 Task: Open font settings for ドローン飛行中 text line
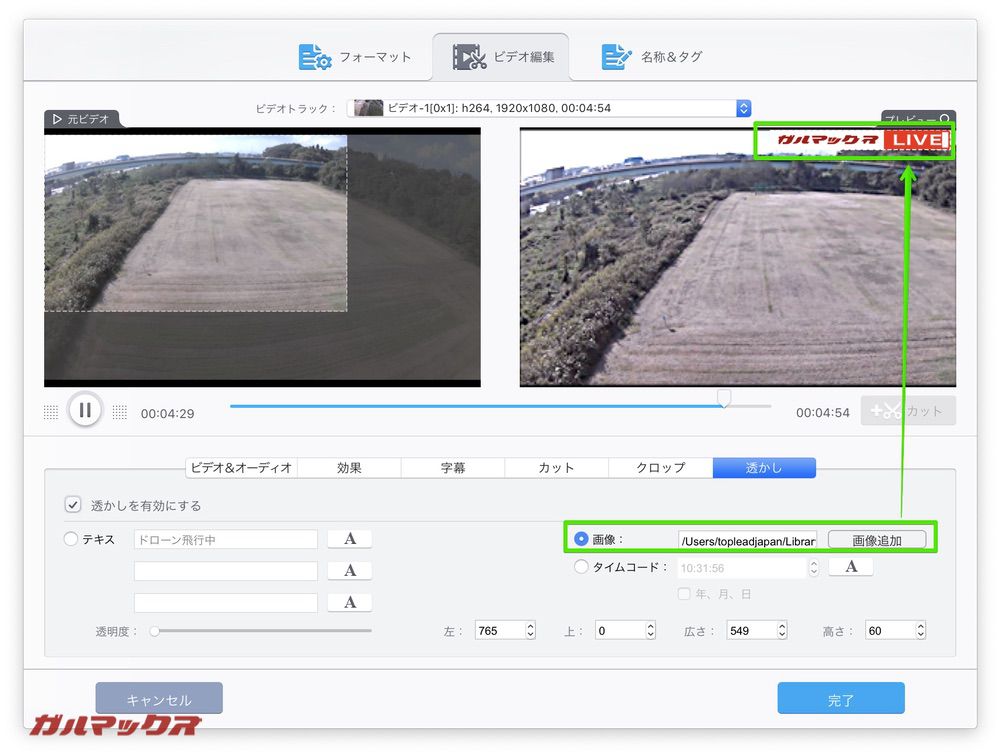[x=349, y=538]
